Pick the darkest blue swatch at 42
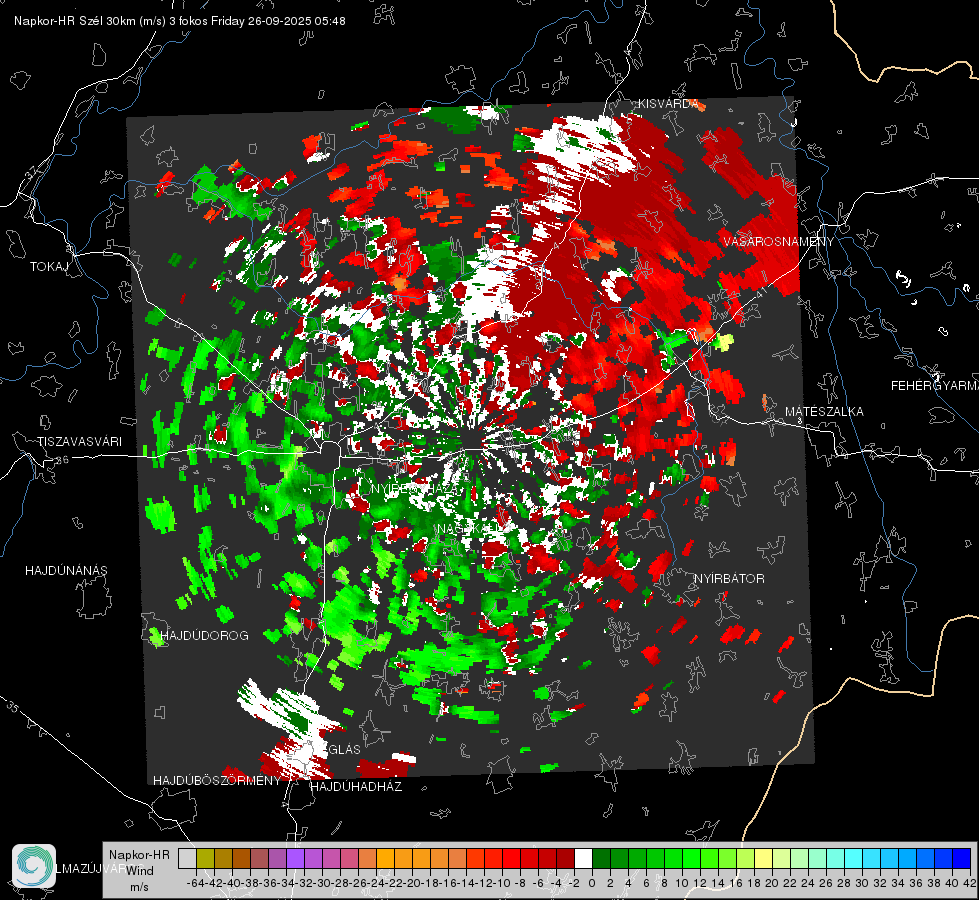The width and height of the screenshot is (979, 900). coord(962,858)
